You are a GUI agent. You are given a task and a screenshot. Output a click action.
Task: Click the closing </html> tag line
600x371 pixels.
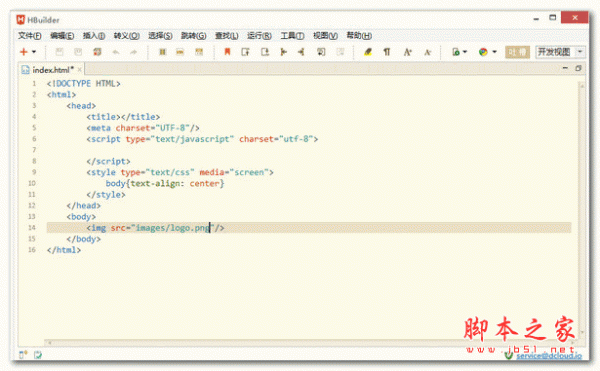pos(64,250)
